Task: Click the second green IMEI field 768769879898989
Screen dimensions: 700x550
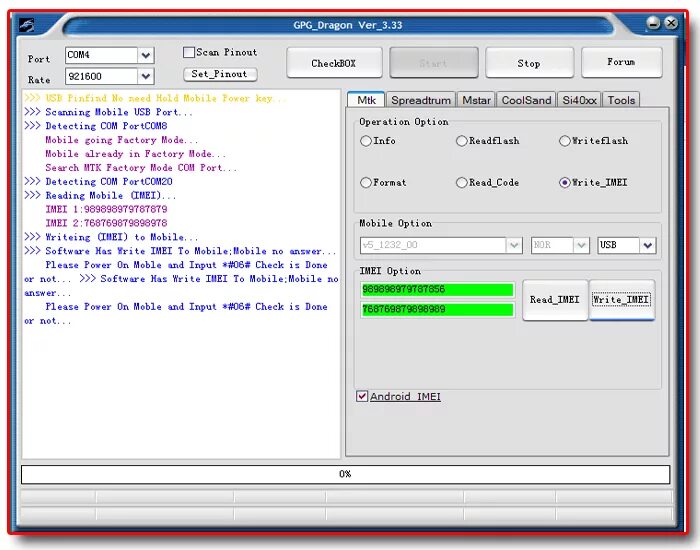Action: (x=438, y=309)
